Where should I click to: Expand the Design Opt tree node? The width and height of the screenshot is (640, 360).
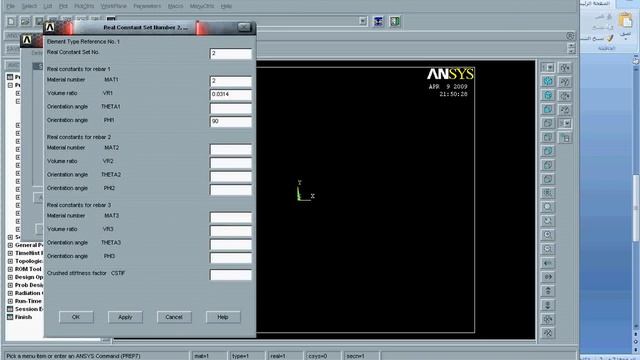[x=10, y=277]
